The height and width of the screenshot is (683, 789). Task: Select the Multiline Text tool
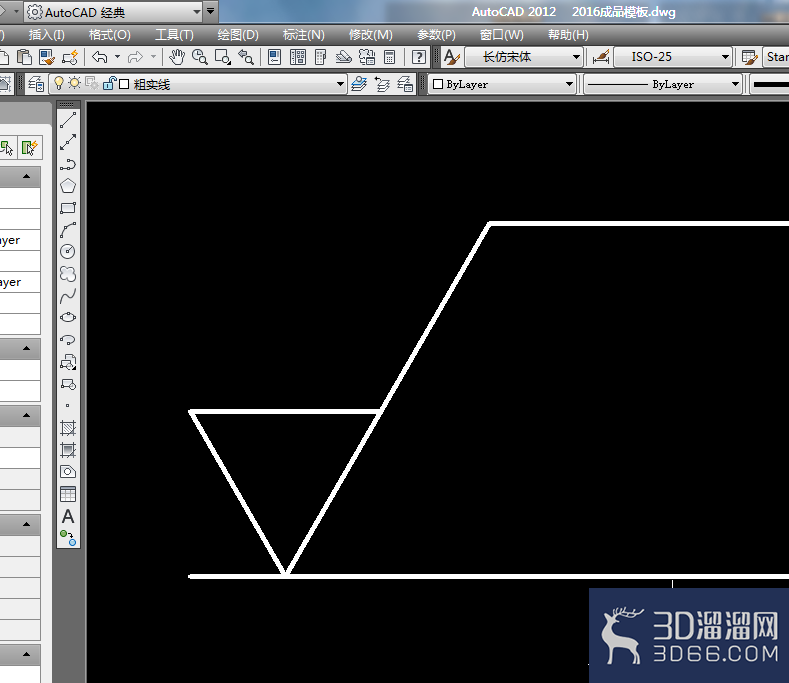(x=68, y=516)
